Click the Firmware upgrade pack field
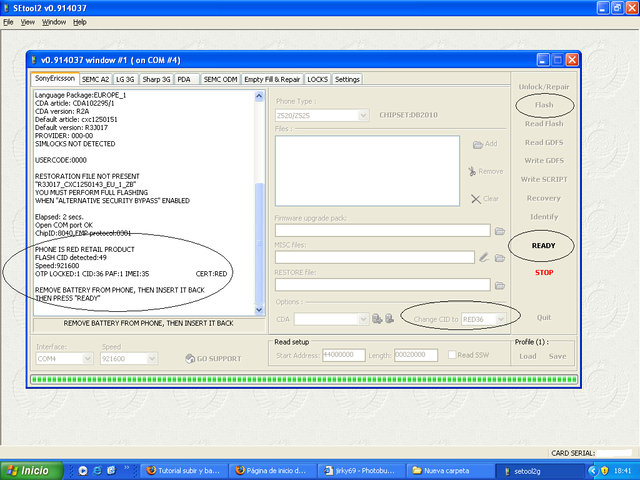Image resolution: width=640 pixels, height=480 pixels. click(x=382, y=231)
